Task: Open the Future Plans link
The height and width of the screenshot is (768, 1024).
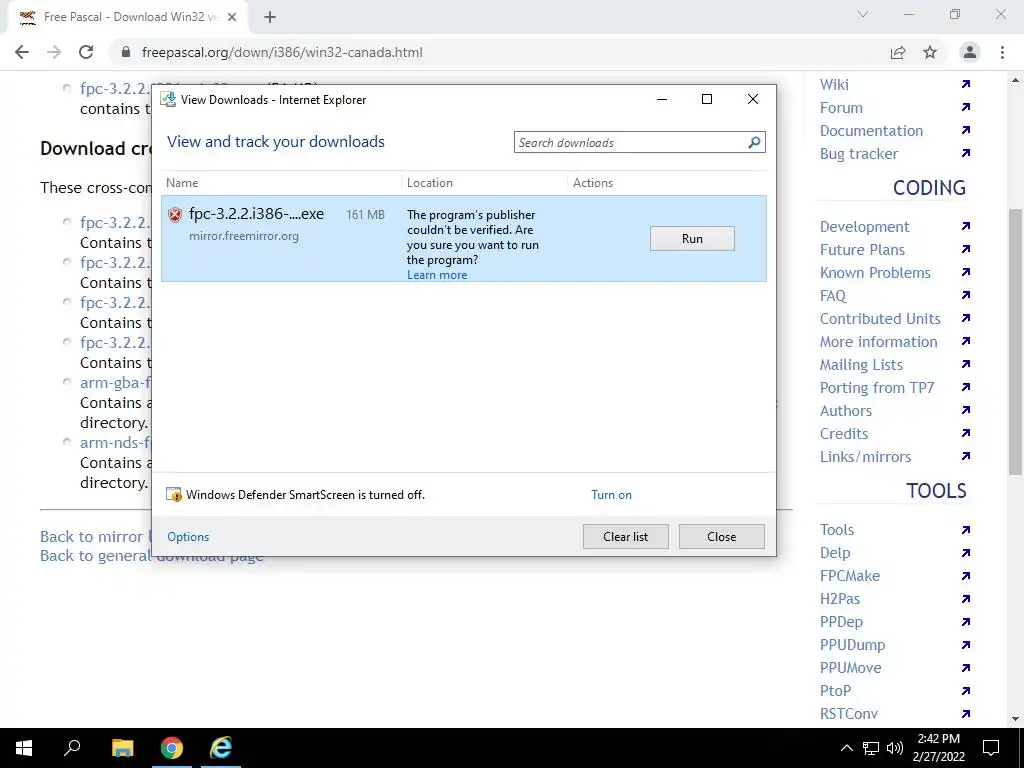Action: (x=862, y=249)
